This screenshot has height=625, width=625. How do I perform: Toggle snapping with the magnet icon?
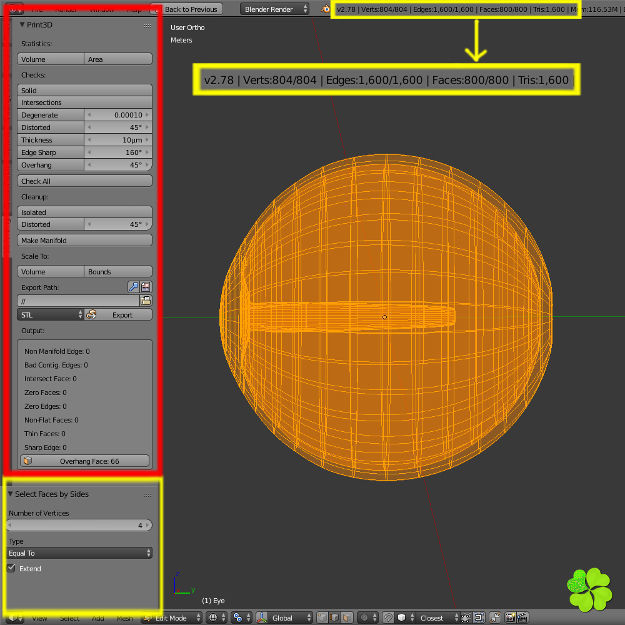[388, 618]
